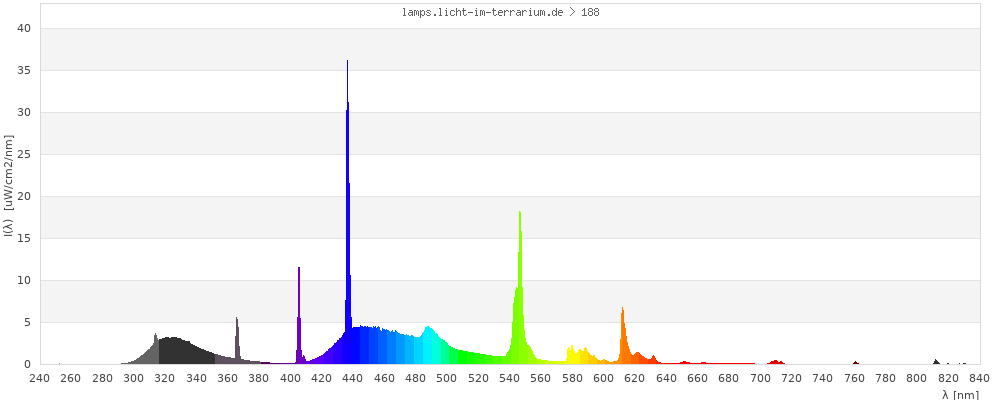Select the cyan bump near 488 nm

pos(428,345)
